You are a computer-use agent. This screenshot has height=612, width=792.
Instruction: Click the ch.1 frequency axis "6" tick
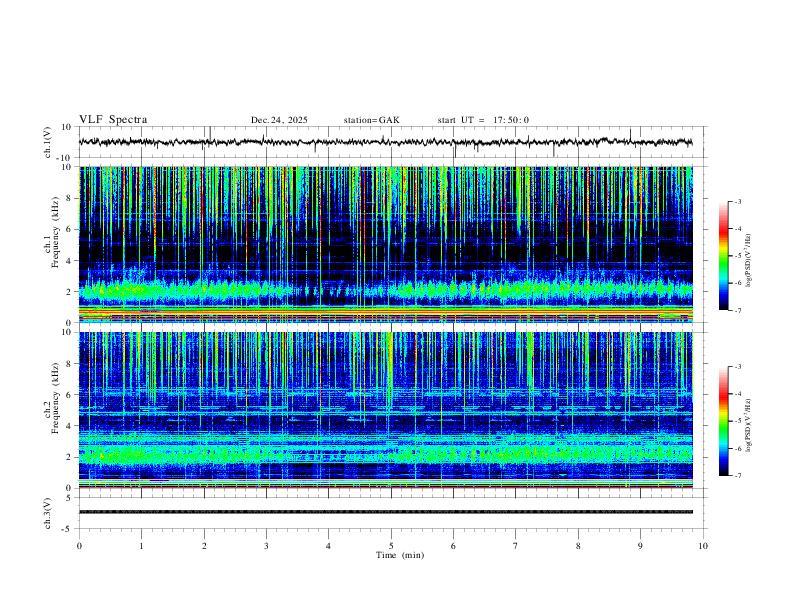tap(70, 229)
